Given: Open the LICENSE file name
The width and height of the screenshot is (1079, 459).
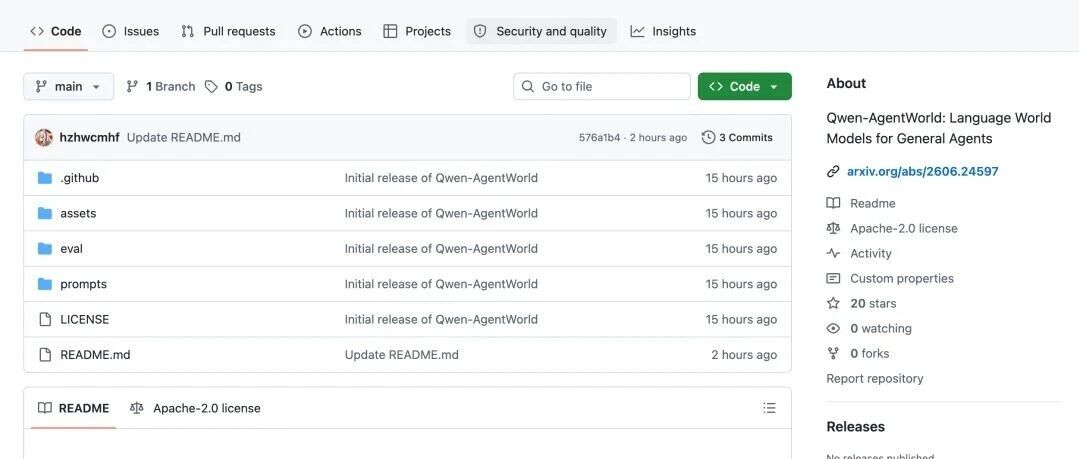Looking at the screenshot, I should pyautogui.click(x=85, y=319).
